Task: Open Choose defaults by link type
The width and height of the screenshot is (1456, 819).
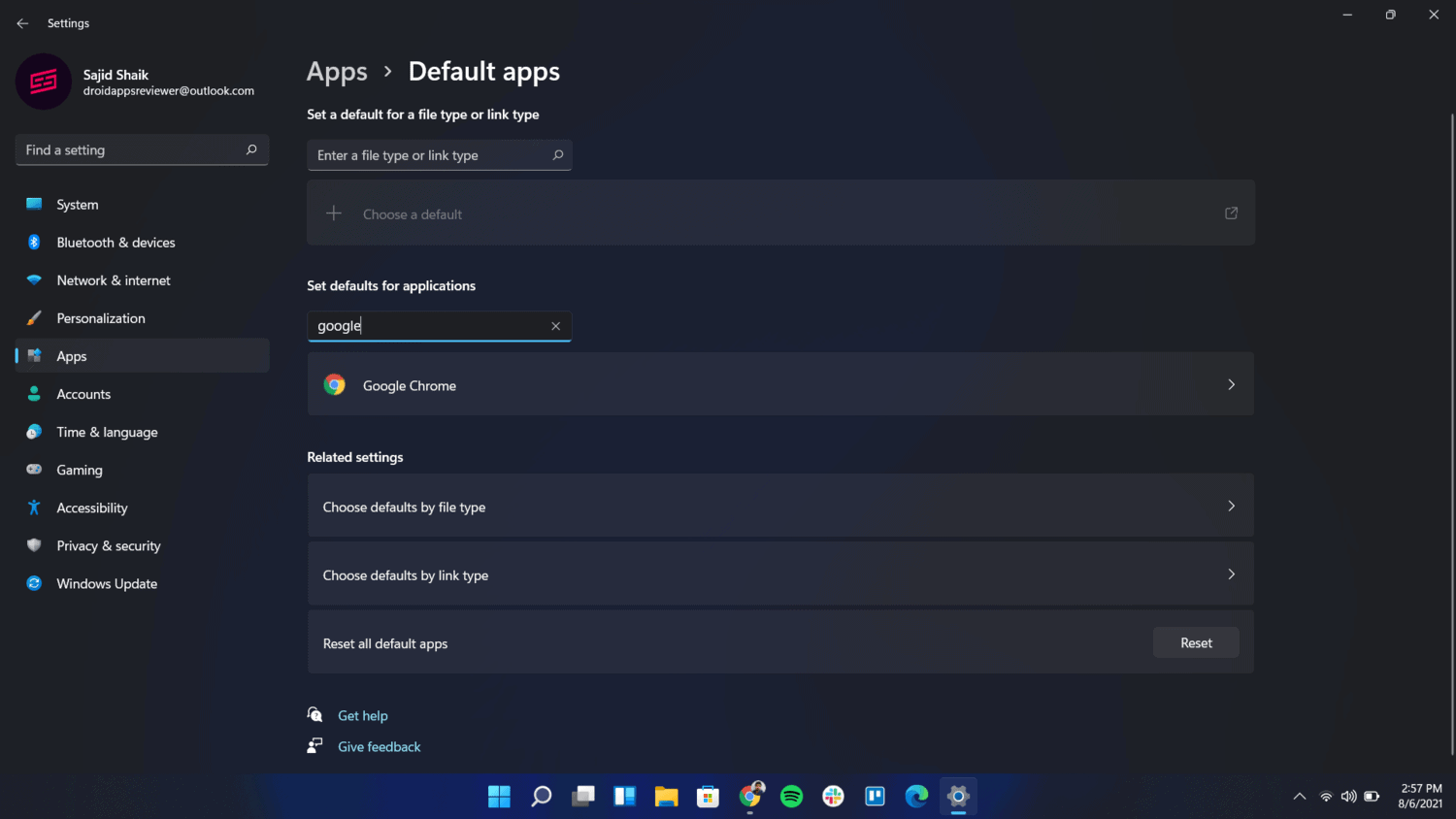Action: coord(780,574)
